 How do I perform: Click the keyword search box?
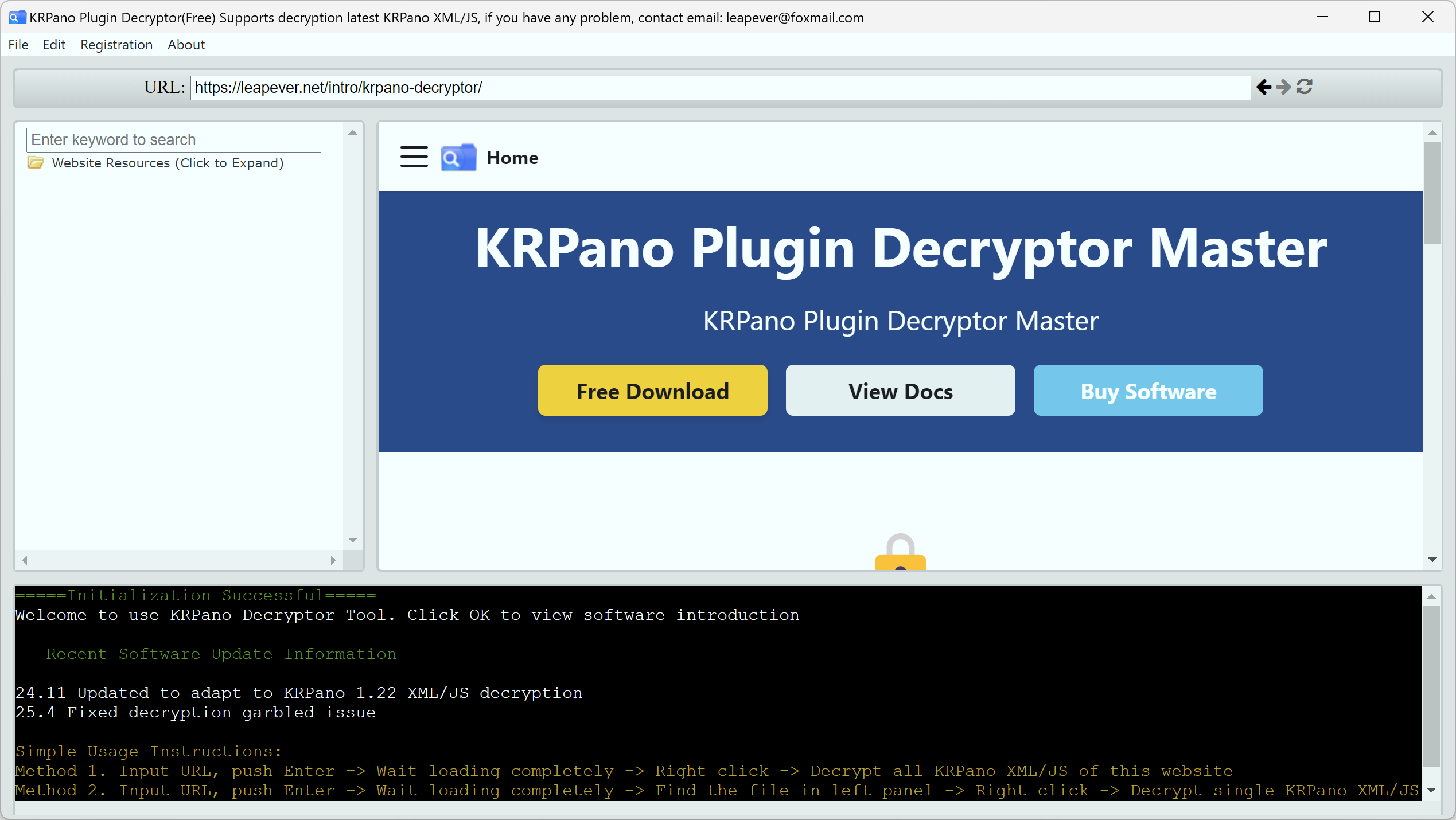(173, 140)
